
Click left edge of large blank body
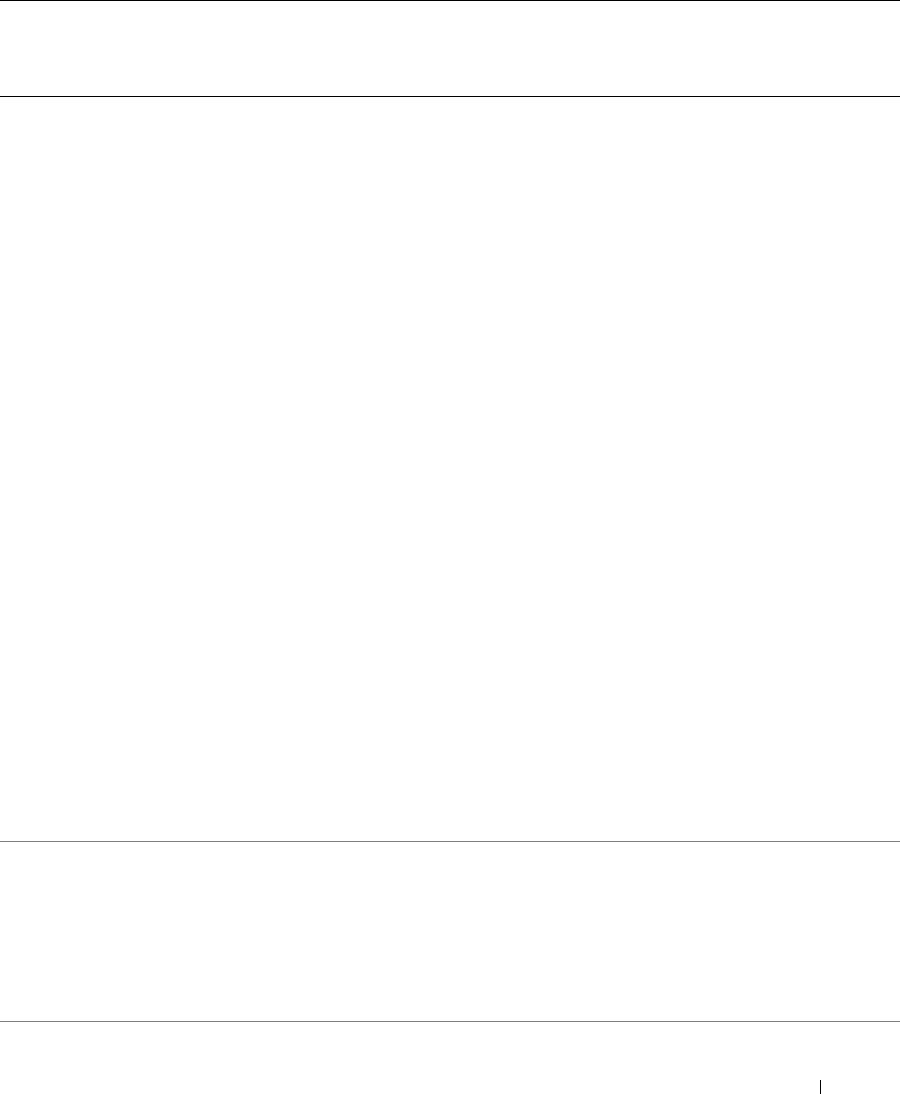[x=20, y=468]
